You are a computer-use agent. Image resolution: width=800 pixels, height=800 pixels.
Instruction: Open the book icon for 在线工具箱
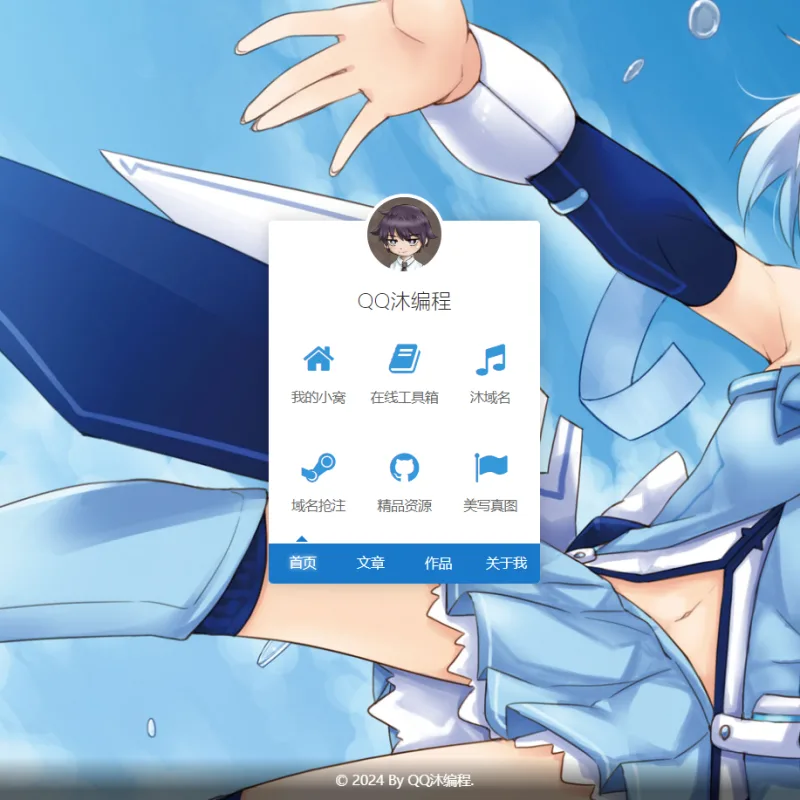click(x=404, y=359)
